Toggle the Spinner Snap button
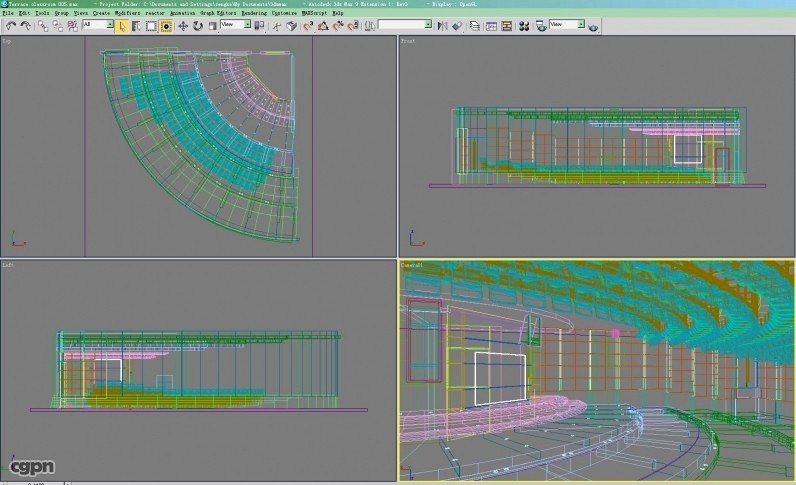 tap(353, 25)
